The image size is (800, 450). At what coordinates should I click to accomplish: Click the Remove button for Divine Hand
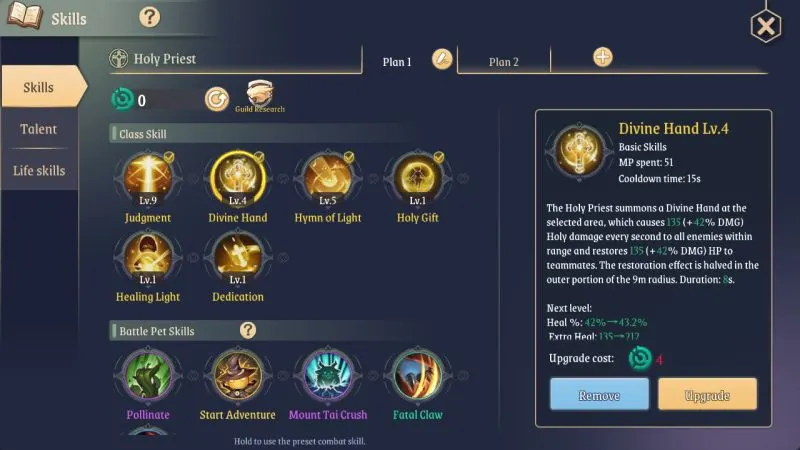pyautogui.click(x=599, y=394)
